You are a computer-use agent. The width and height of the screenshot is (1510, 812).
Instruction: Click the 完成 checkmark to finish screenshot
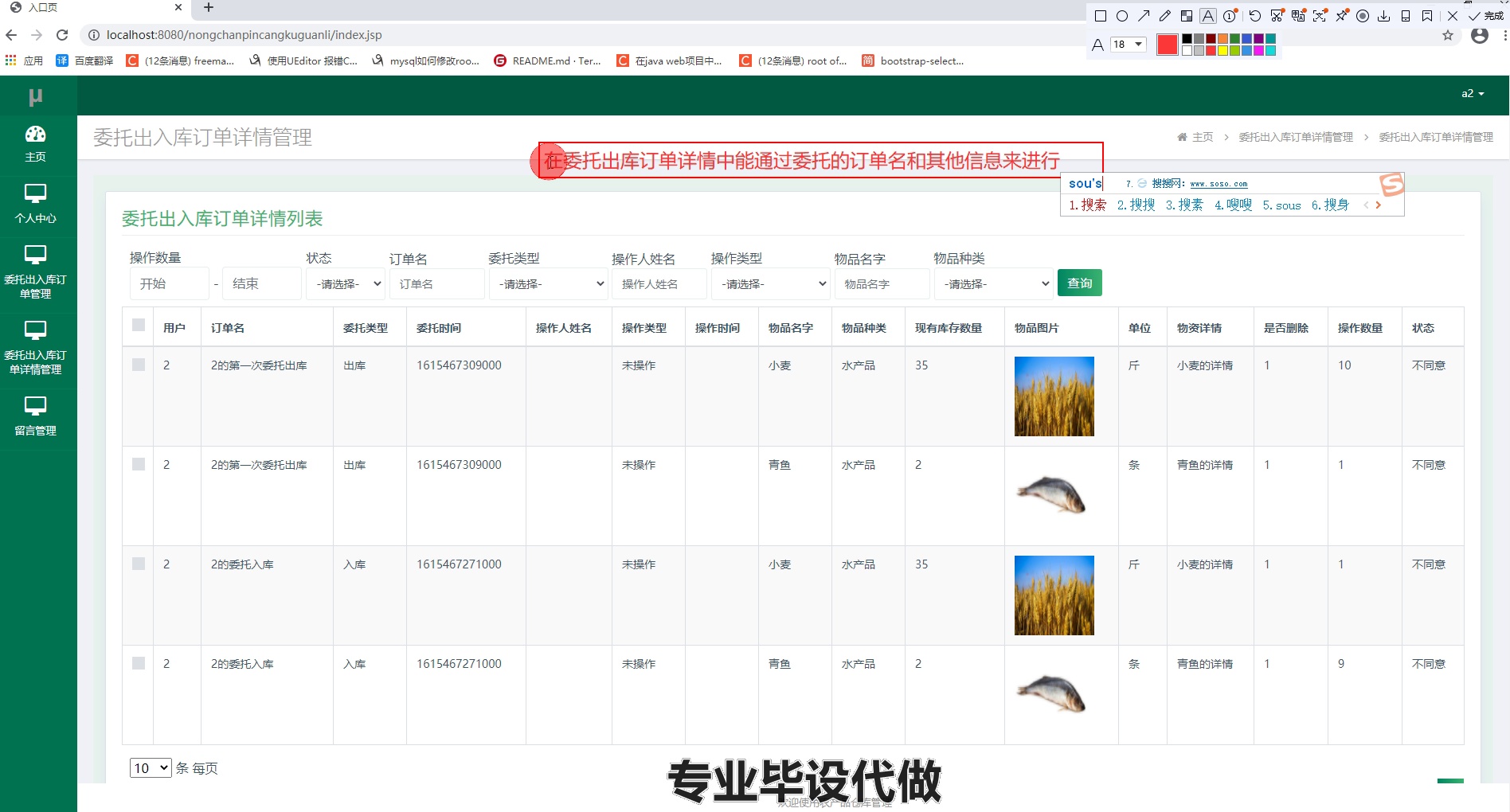[1485, 16]
